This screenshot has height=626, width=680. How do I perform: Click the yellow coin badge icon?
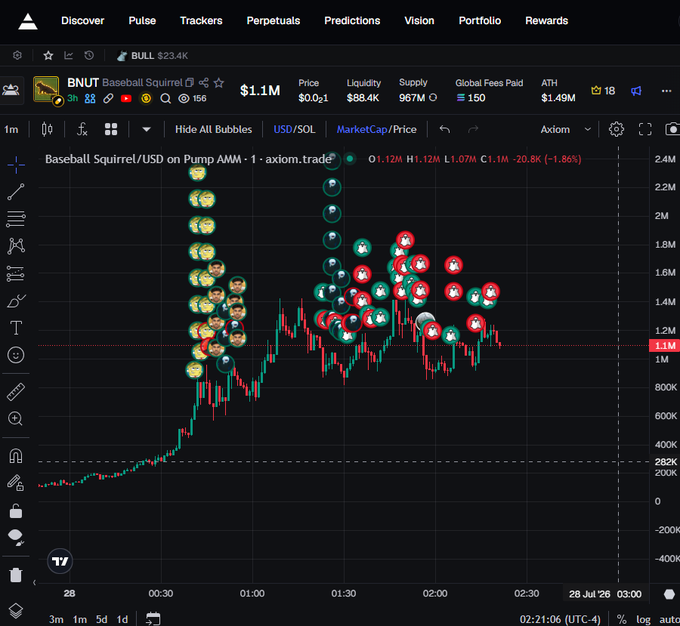click(x=146, y=99)
